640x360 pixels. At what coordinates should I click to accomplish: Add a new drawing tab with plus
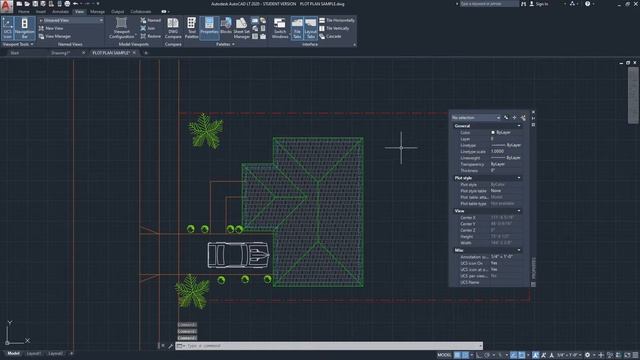pyautogui.click(x=146, y=53)
